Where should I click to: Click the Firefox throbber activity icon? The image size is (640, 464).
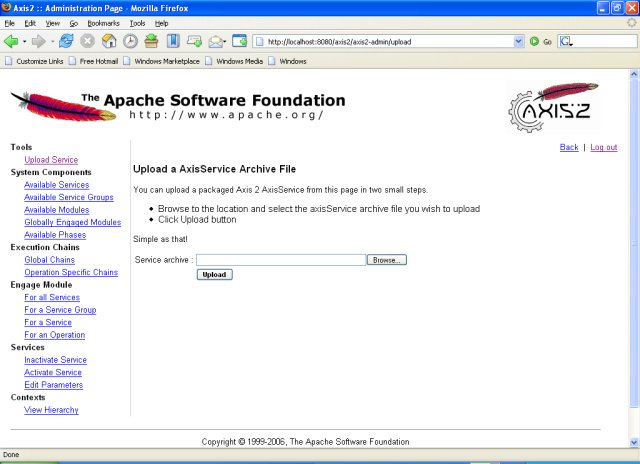(x=632, y=23)
